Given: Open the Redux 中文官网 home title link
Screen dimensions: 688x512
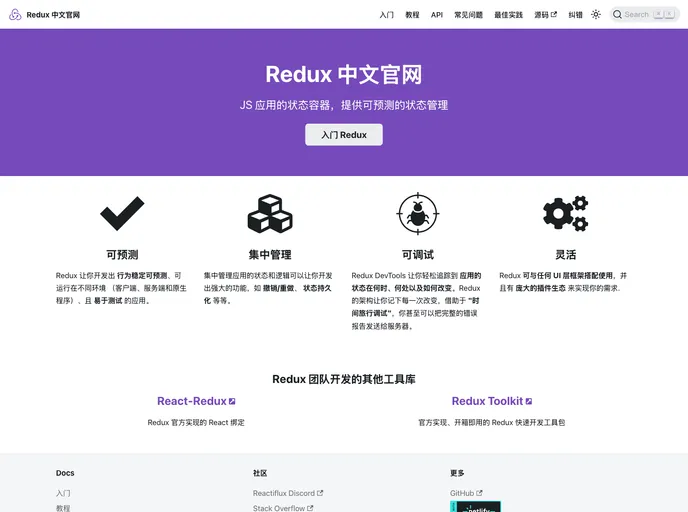Looking at the screenshot, I should (x=53, y=15).
